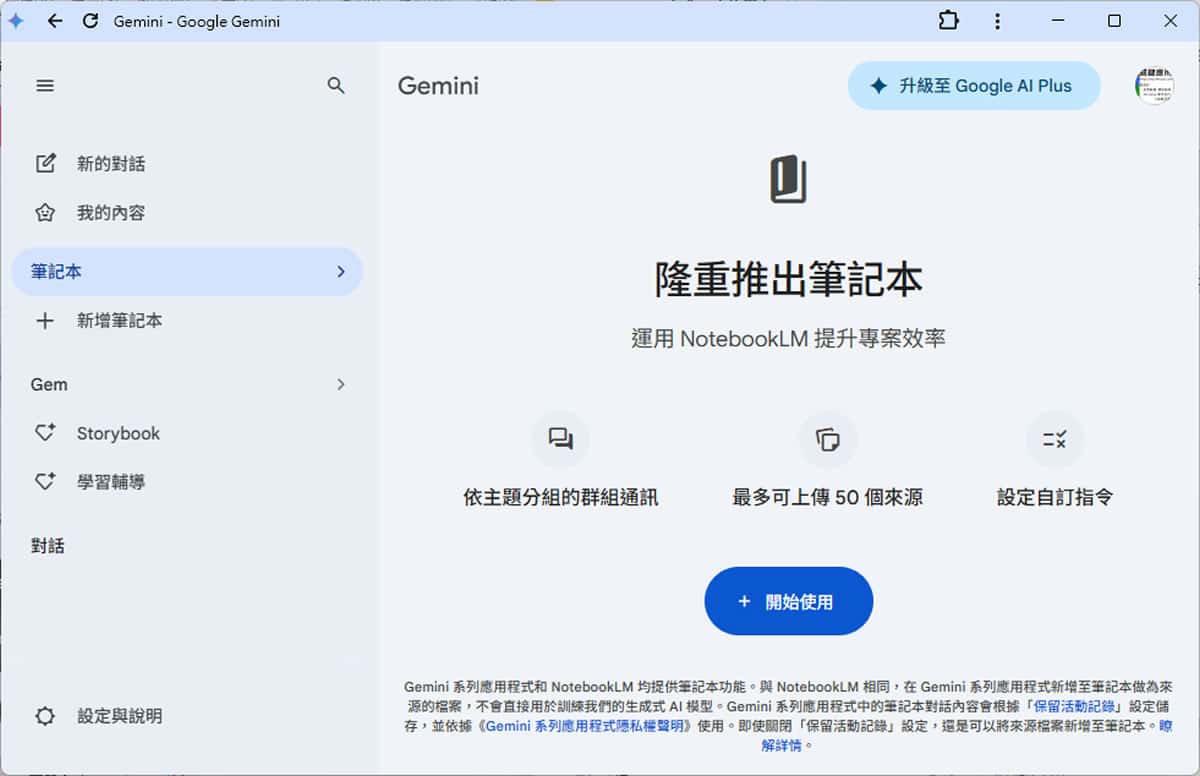1200x776 pixels.
Task: Open 設定與說明 via the gear icon
Action: [46, 716]
